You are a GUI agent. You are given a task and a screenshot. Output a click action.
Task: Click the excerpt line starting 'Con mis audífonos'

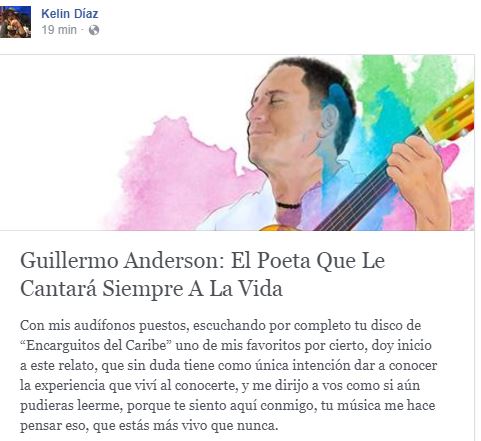220,325
